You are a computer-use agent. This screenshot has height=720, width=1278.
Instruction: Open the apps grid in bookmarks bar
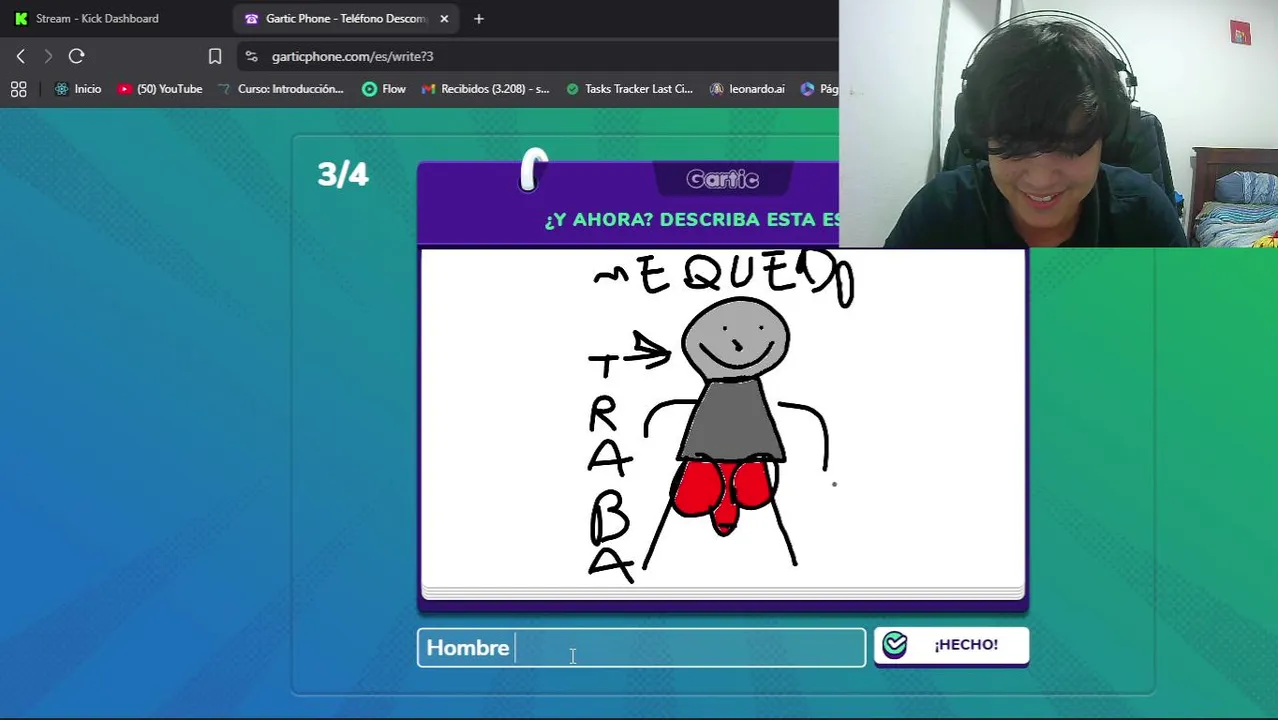pos(18,89)
